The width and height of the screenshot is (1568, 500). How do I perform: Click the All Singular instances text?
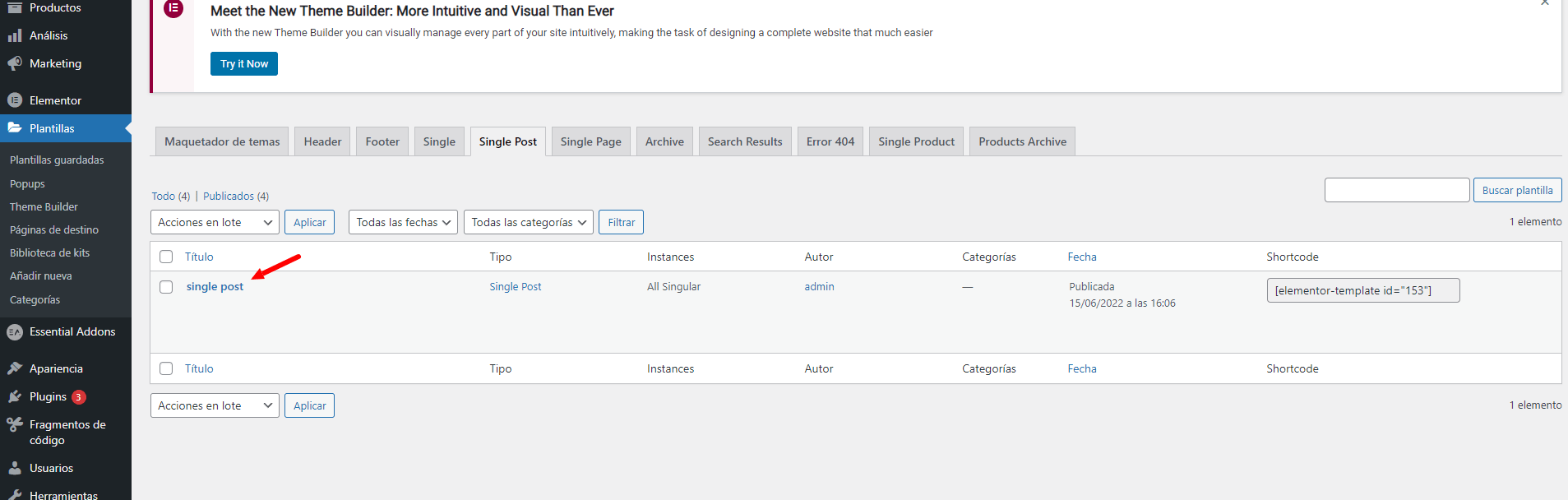point(673,286)
